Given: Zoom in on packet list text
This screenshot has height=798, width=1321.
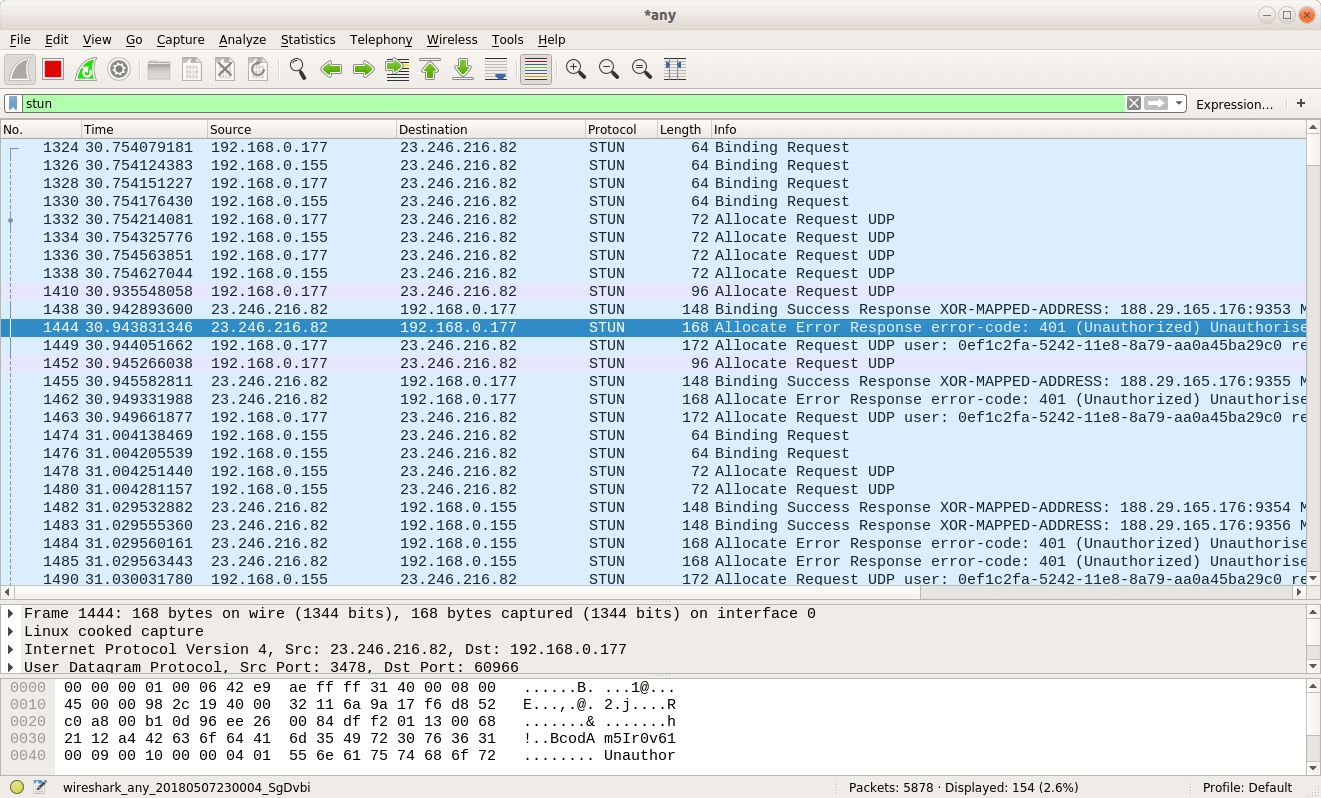Looking at the screenshot, I should pos(575,69).
